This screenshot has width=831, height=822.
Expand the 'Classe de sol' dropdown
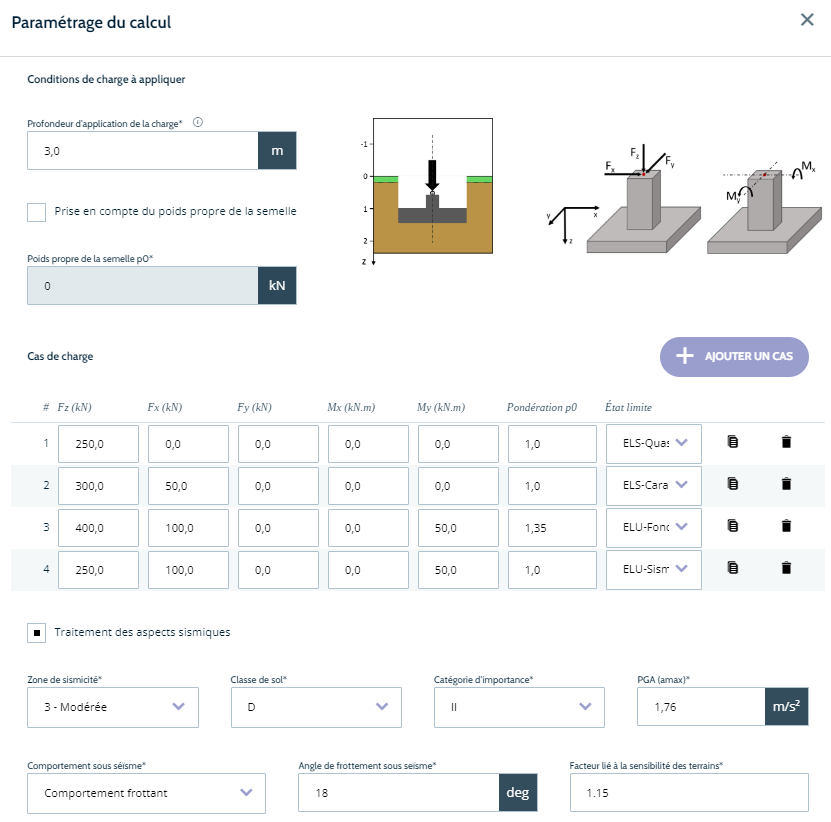(315, 707)
